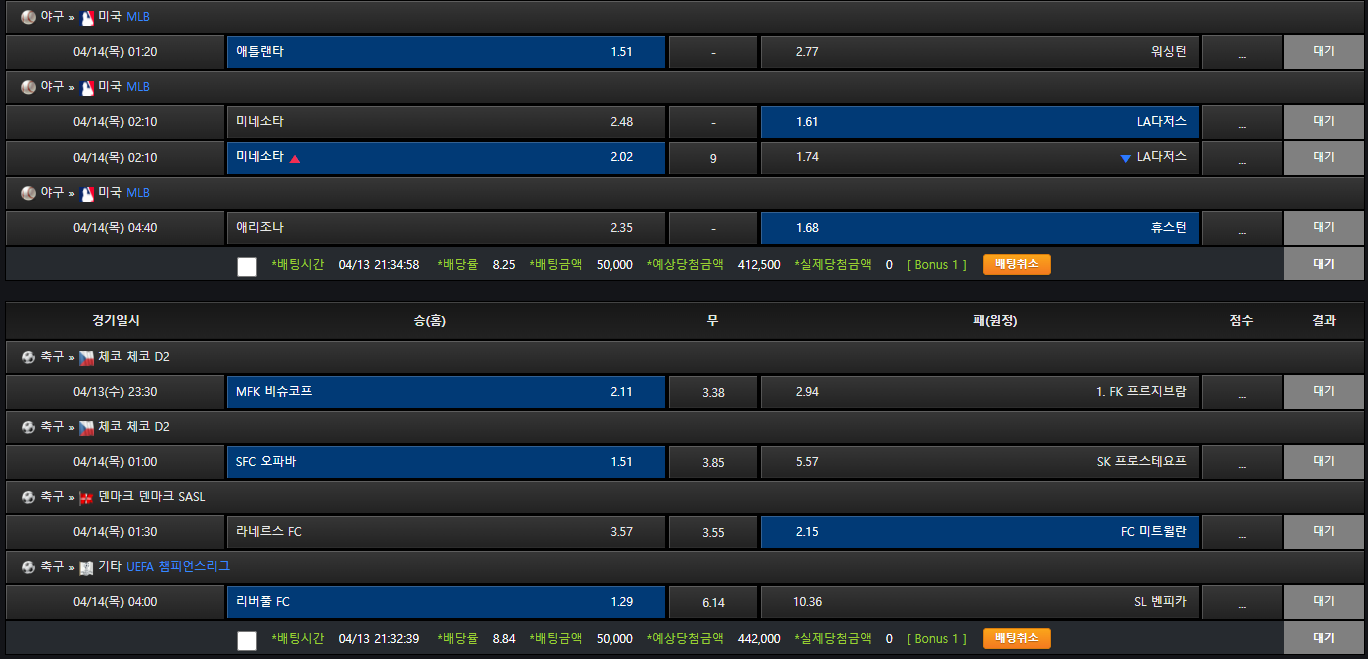Click the baseball icon above the 애틀랜타 game
The image size is (1368, 659).
(x=28, y=17)
